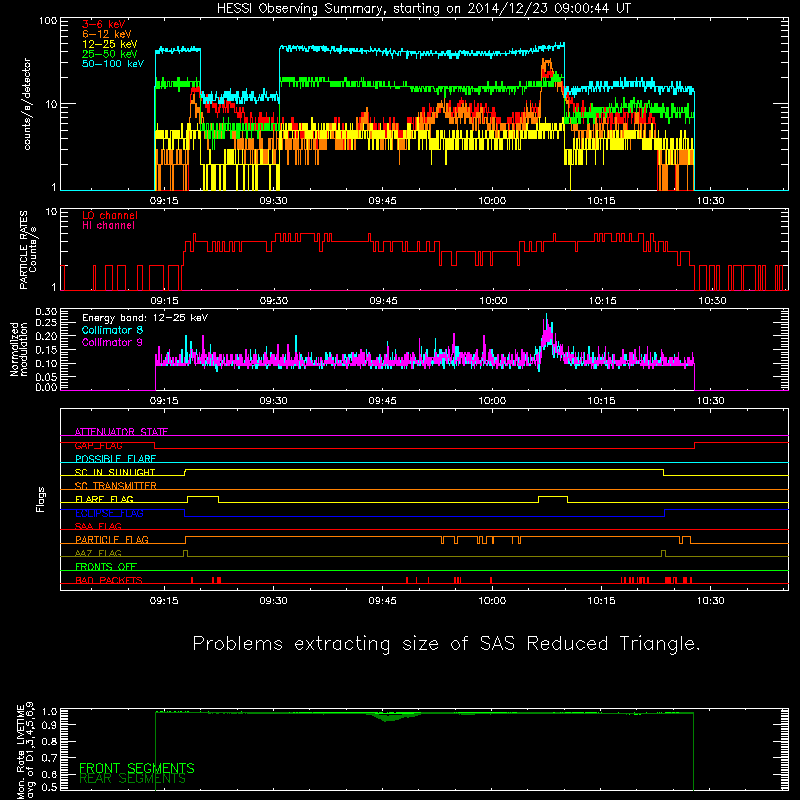Click the GAP_FLAG flag label
This screenshot has height=800, width=800.
click(x=98, y=445)
